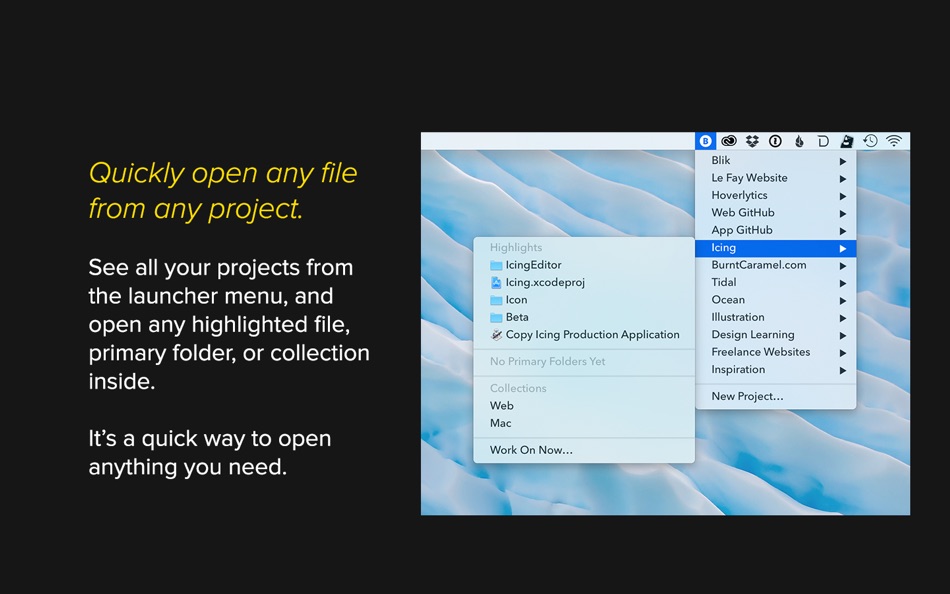This screenshot has height=594, width=950.
Task: Open the Dropbox menu bar icon
Action: pos(752,141)
